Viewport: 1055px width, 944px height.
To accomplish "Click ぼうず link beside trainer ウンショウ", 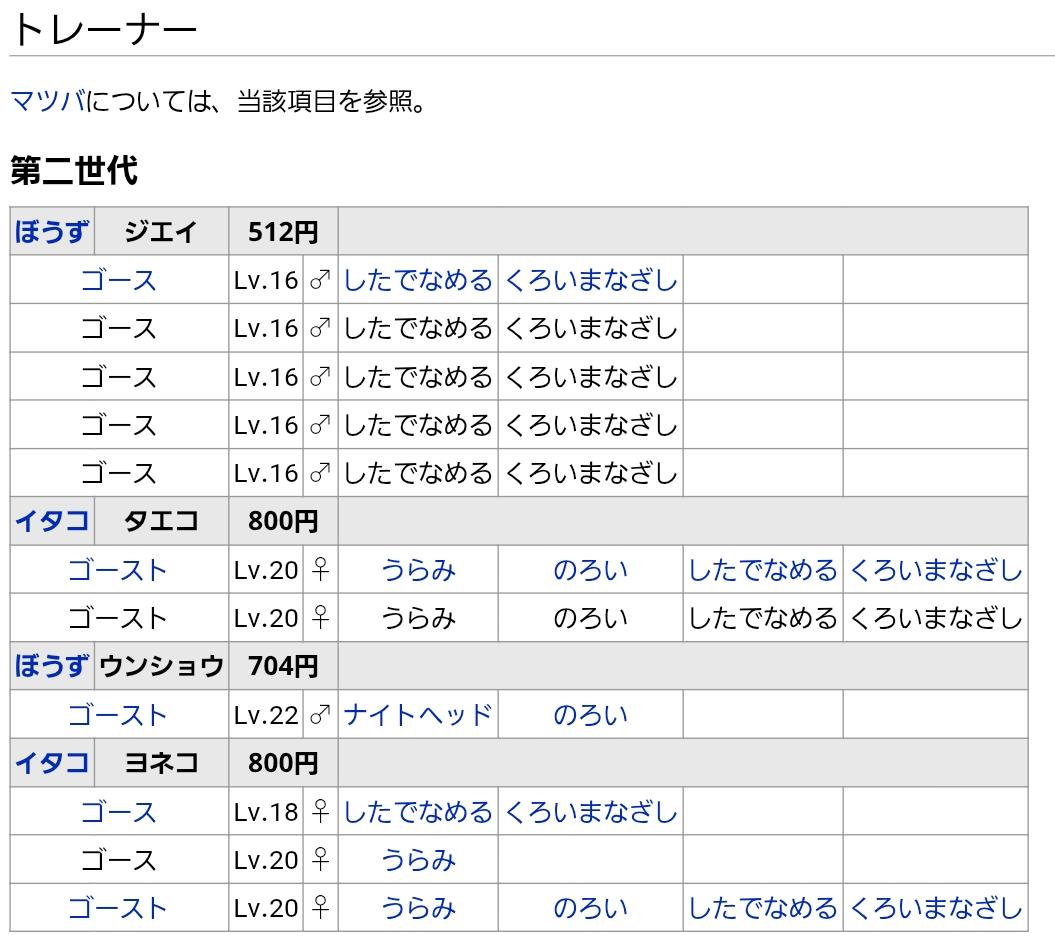I will click(51, 666).
